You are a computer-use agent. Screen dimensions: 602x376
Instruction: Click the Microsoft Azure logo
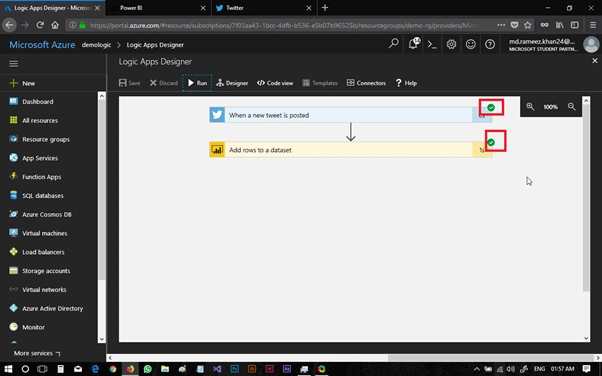pos(42,45)
